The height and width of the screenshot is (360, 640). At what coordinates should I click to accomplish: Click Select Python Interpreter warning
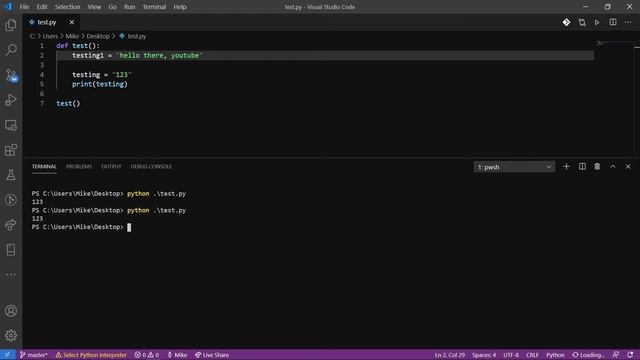(x=91, y=355)
